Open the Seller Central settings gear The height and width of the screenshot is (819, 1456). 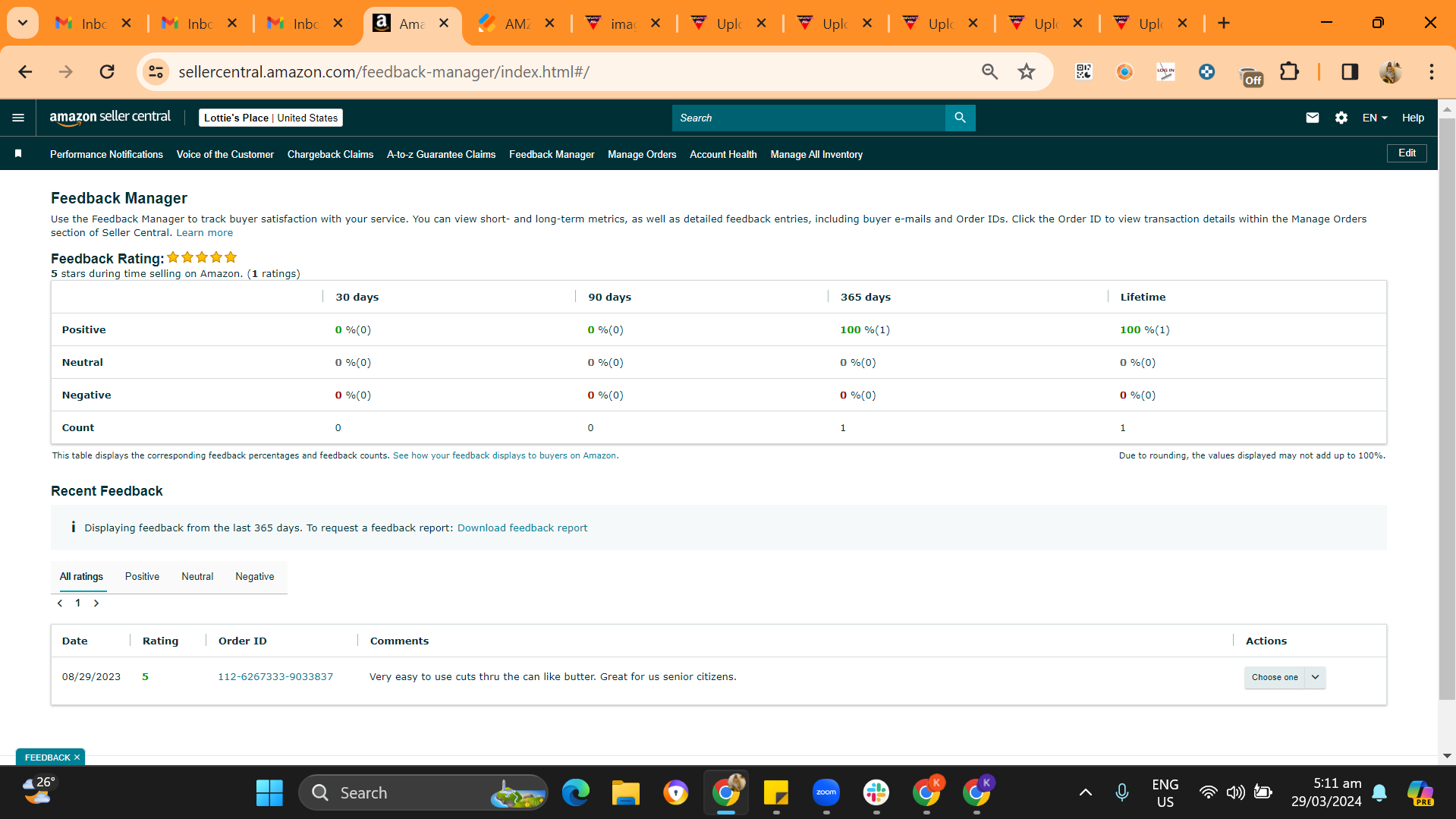click(x=1341, y=118)
